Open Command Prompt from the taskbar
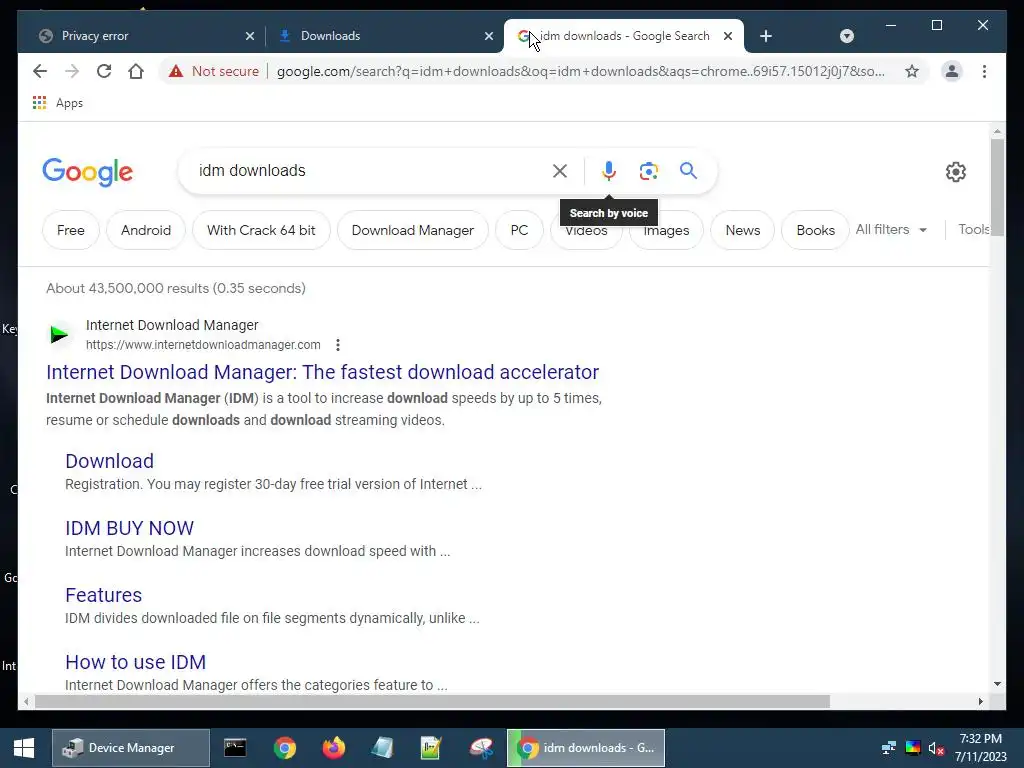The image size is (1024, 768). (235, 748)
